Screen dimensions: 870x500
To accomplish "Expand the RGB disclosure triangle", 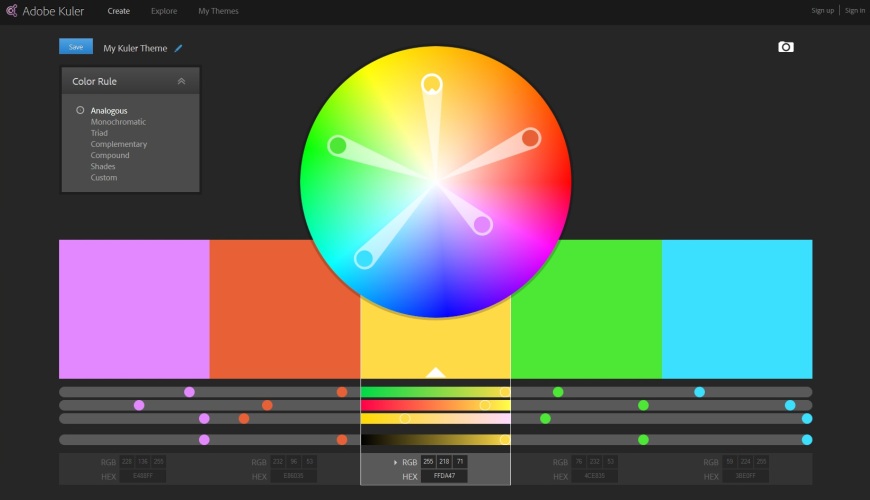I will tap(395, 462).
